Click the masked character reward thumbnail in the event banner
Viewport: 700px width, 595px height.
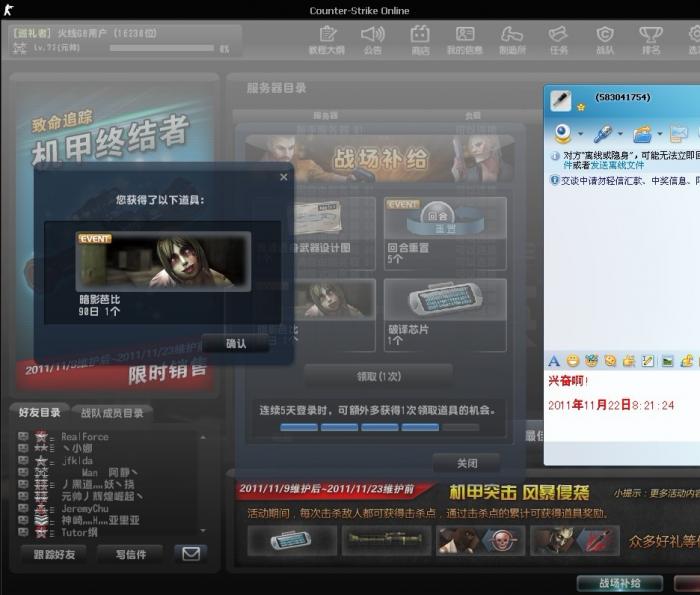click(575, 541)
